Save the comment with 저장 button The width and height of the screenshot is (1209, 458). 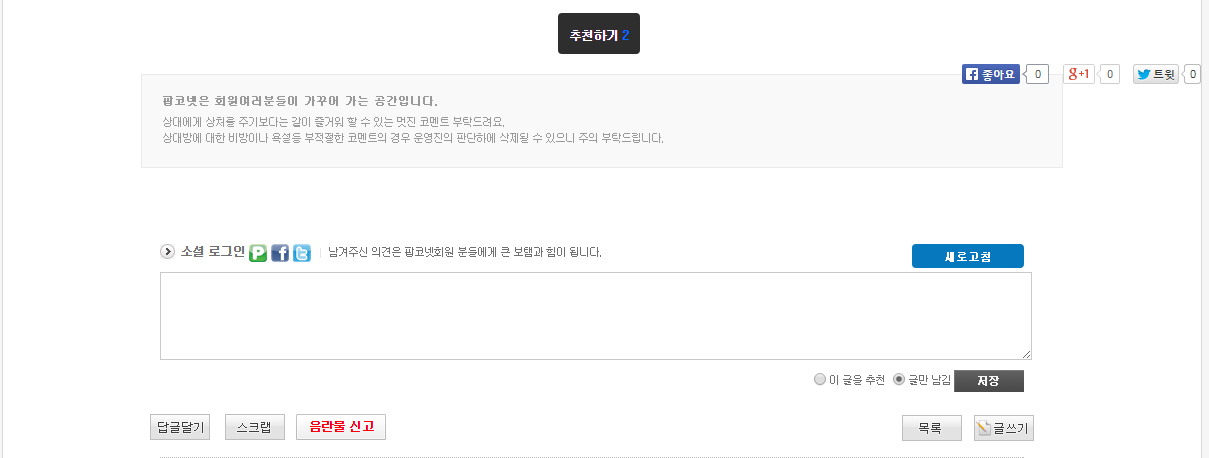(x=989, y=381)
